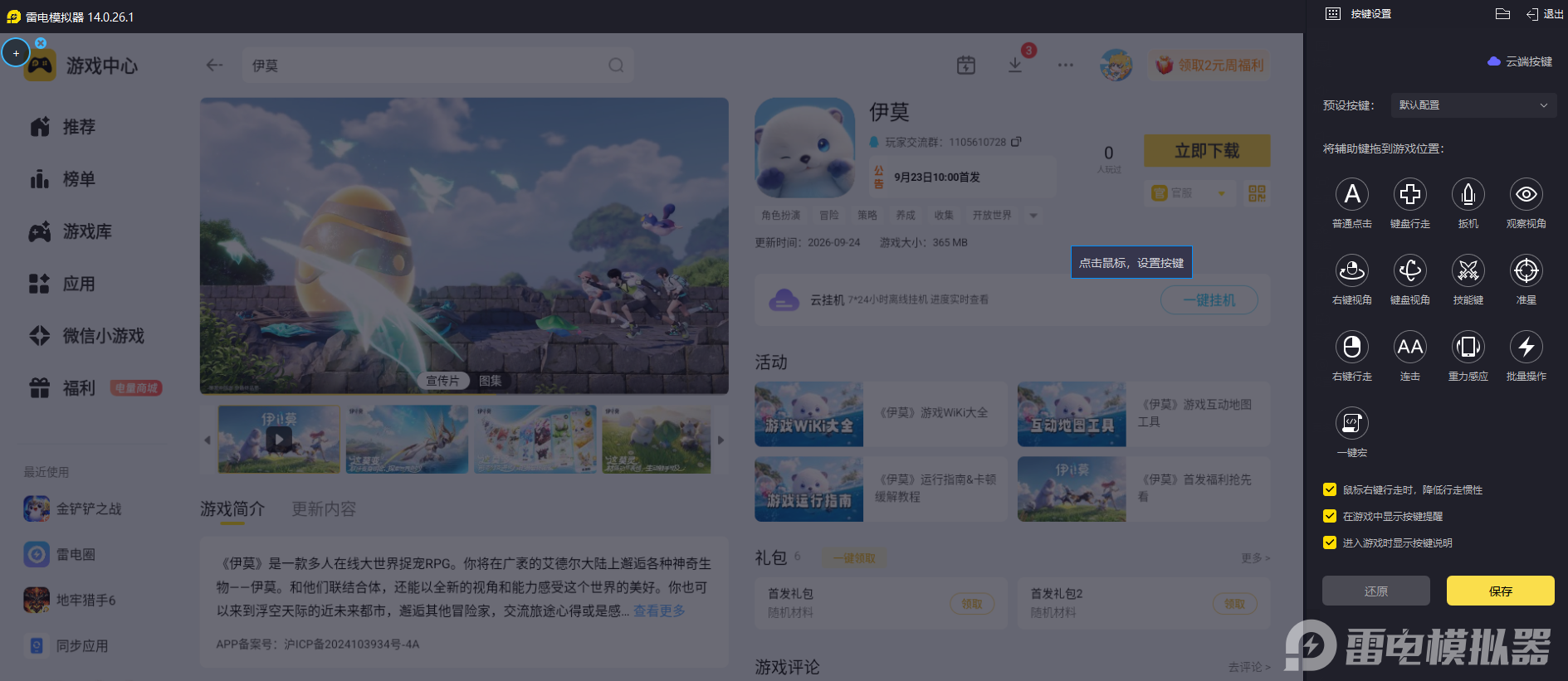1568x681 pixels.
Task: Toggle 在游戏中显示按键提醒 checkbox
Action: [x=1330, y=516]
